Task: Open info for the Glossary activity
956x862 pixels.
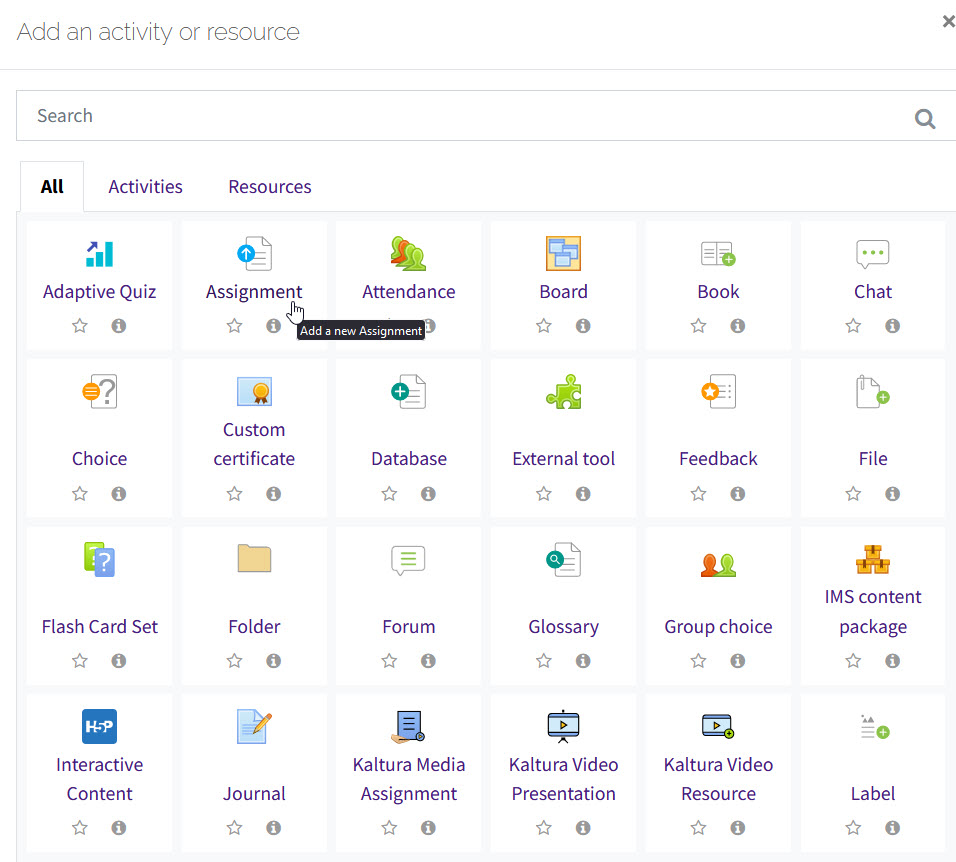Action: [x=583, y=661]
